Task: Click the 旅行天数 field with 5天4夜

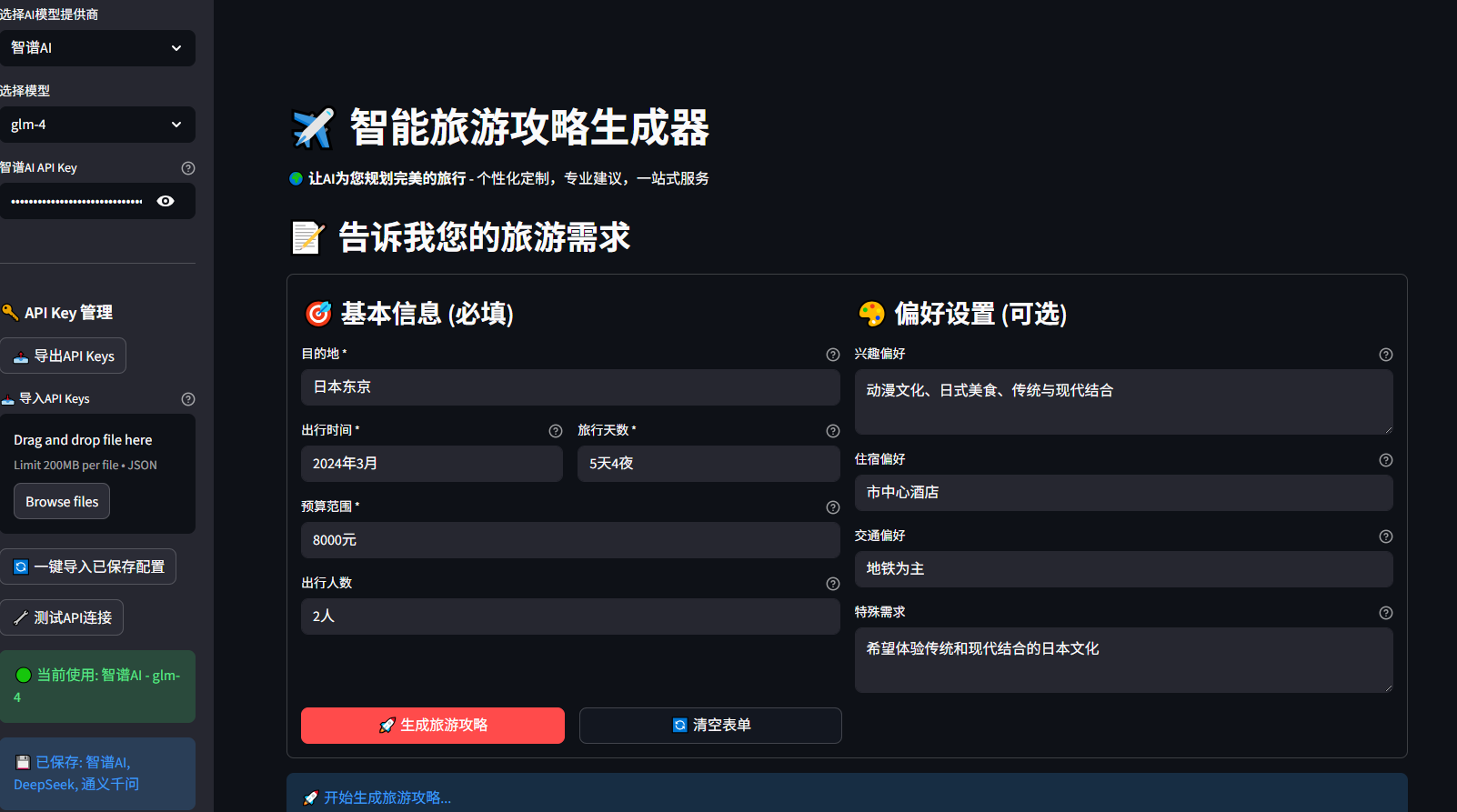Action: 708,464
